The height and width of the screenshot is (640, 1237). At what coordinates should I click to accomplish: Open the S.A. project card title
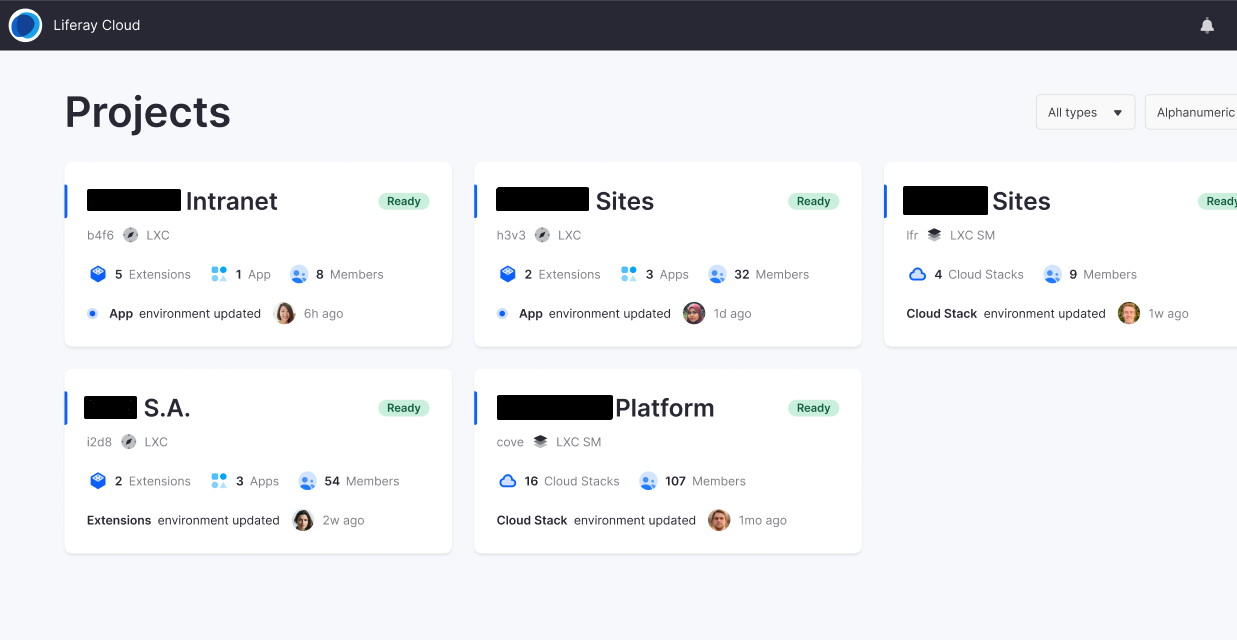tap(167, 408)
